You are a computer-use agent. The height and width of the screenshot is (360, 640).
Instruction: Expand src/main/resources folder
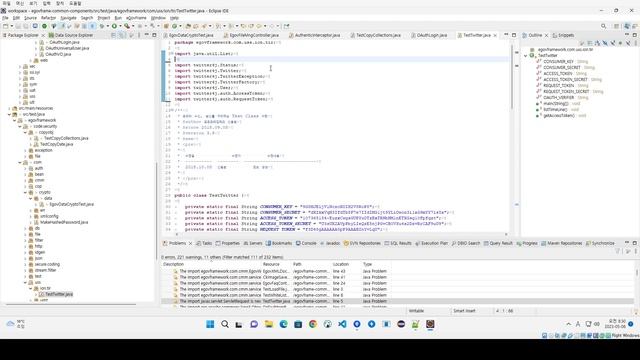coord(9,109)
